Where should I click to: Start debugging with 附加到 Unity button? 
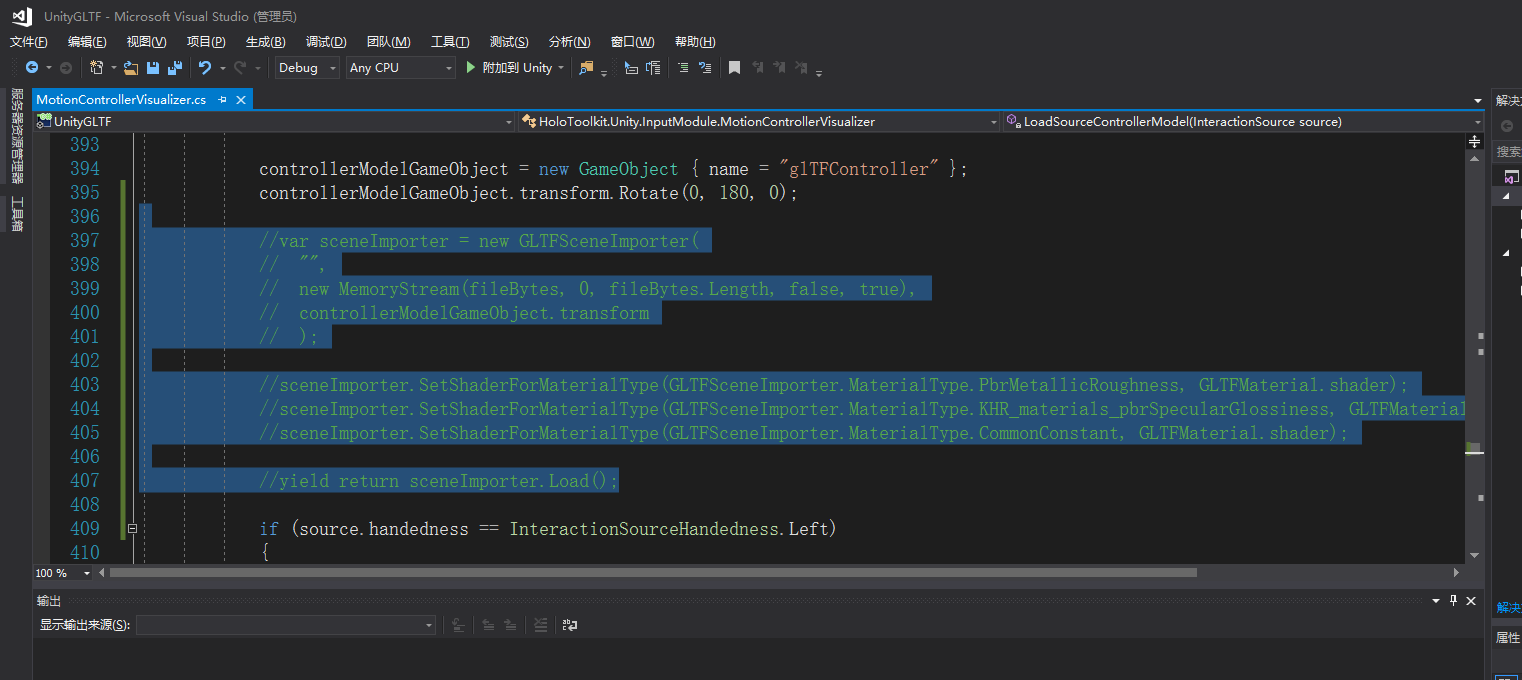[x=513, y=67]
